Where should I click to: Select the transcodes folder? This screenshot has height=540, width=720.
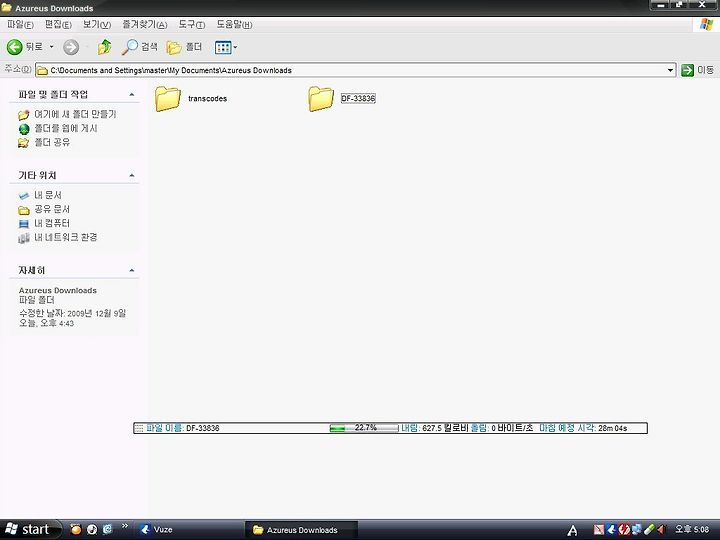191,98
